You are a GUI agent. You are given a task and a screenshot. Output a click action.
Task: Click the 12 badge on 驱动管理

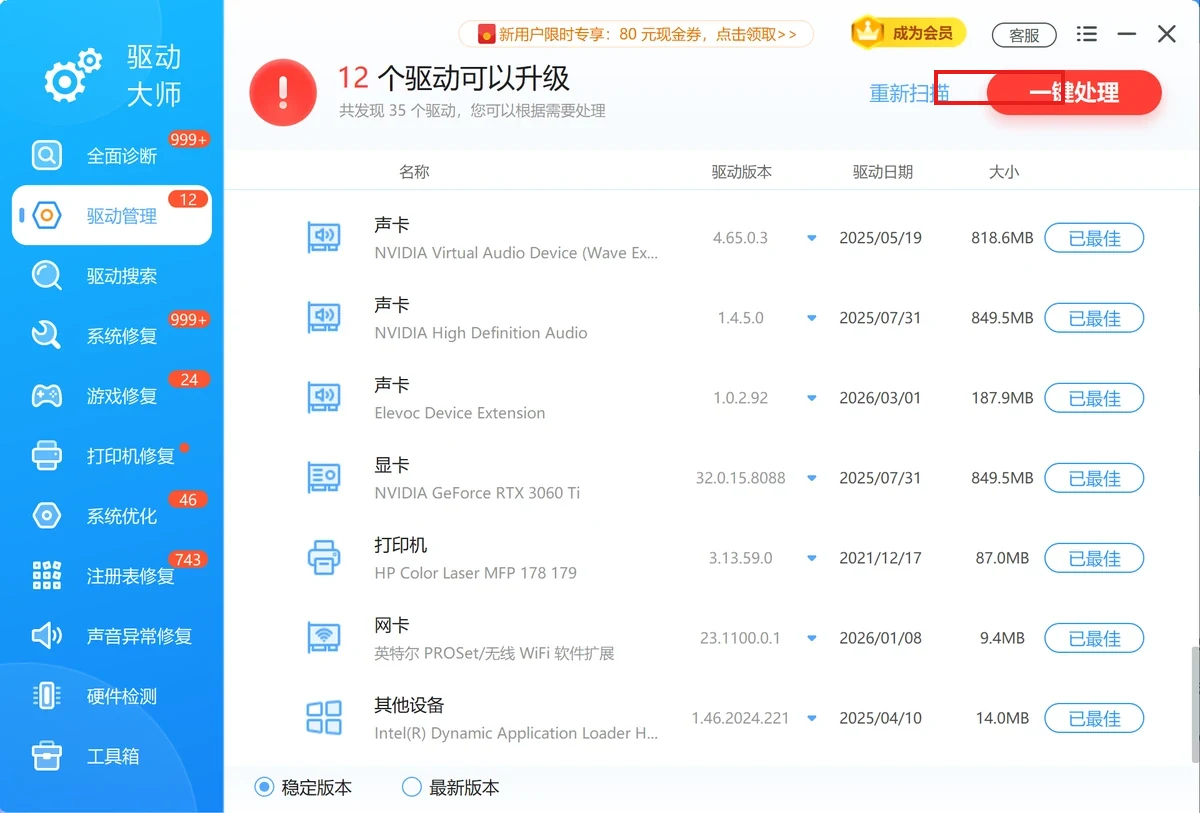(188, 199)
